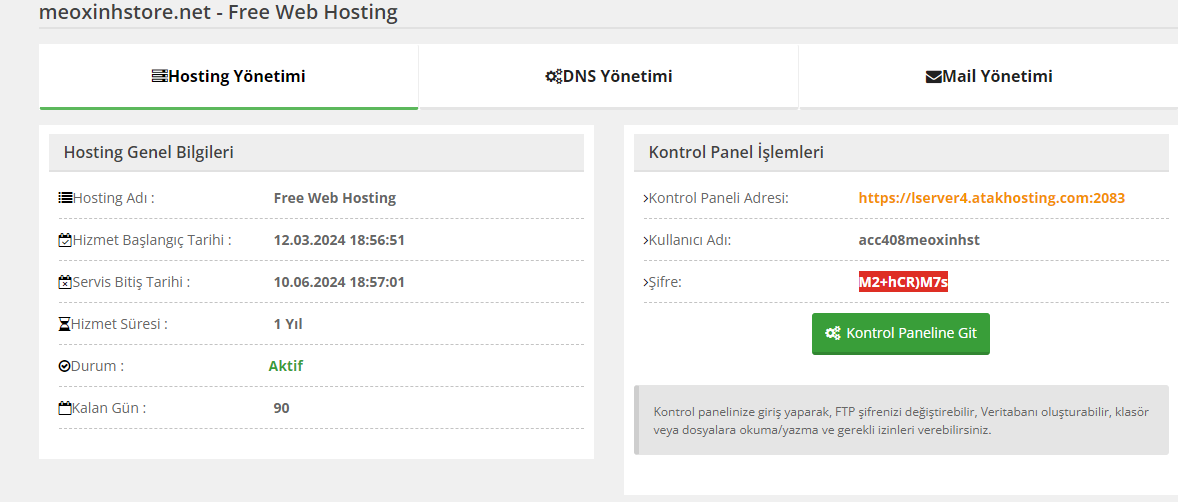Click the Şifre arrow marker
1178x502 pixels.
click(x=645, y=283)
